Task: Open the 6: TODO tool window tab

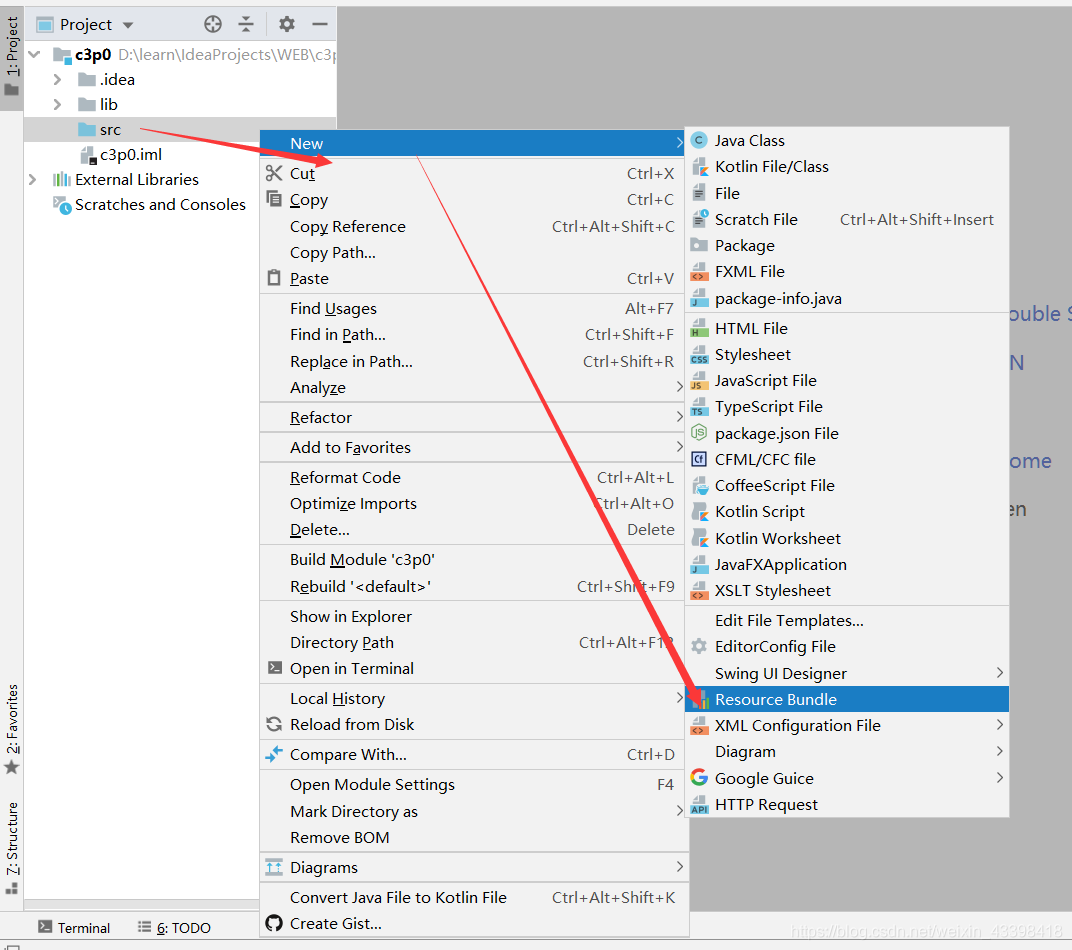Action: [174, 927]
